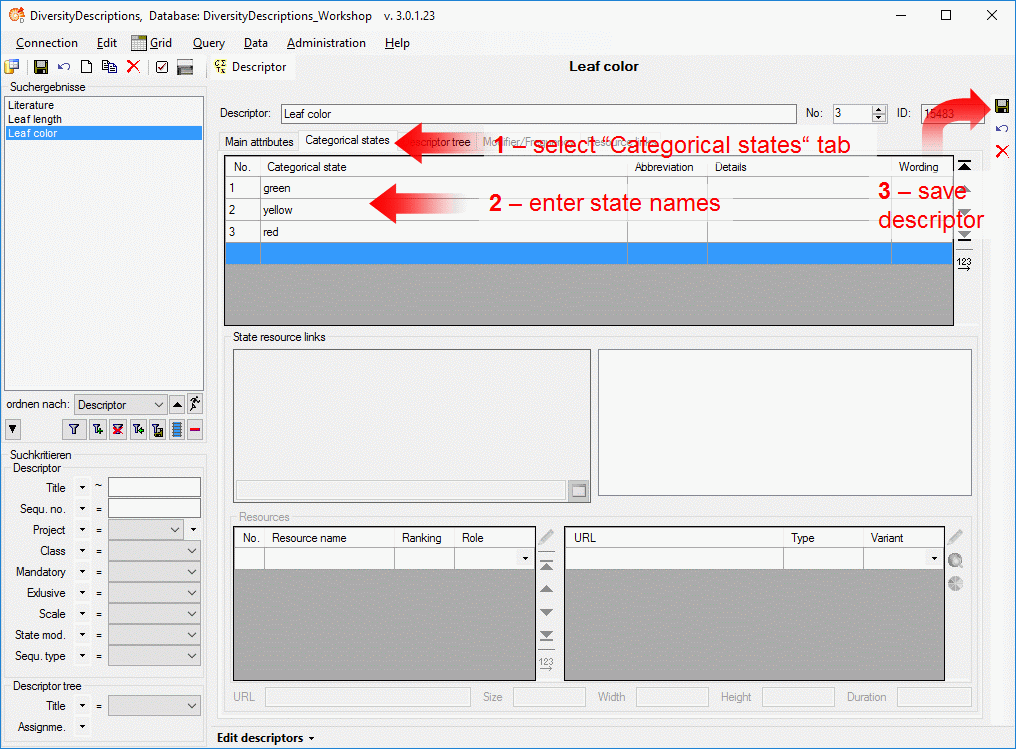
Task: Move the state to the bottom of the list
Action: pos(964,236)
